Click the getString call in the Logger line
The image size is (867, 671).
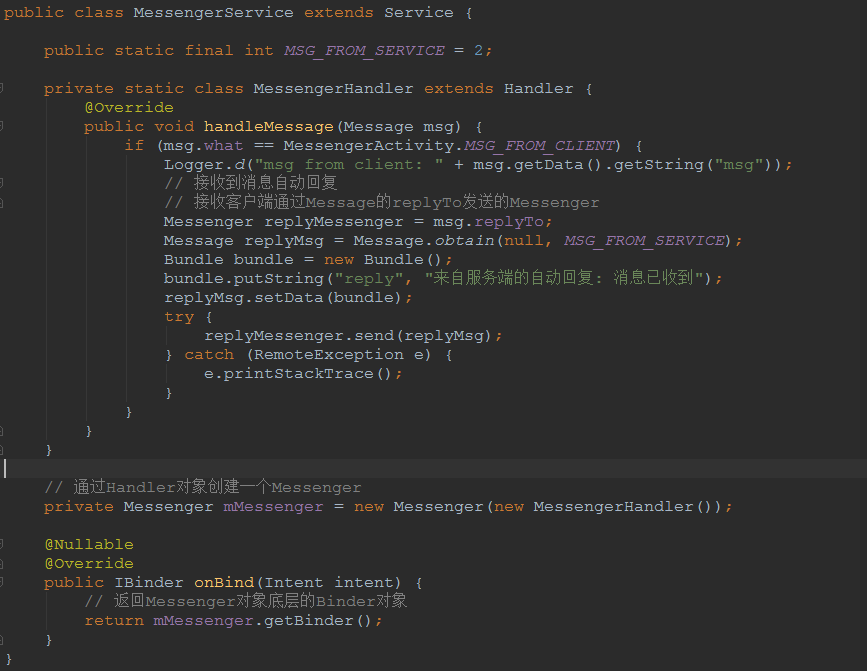click(x=658, y=165)
